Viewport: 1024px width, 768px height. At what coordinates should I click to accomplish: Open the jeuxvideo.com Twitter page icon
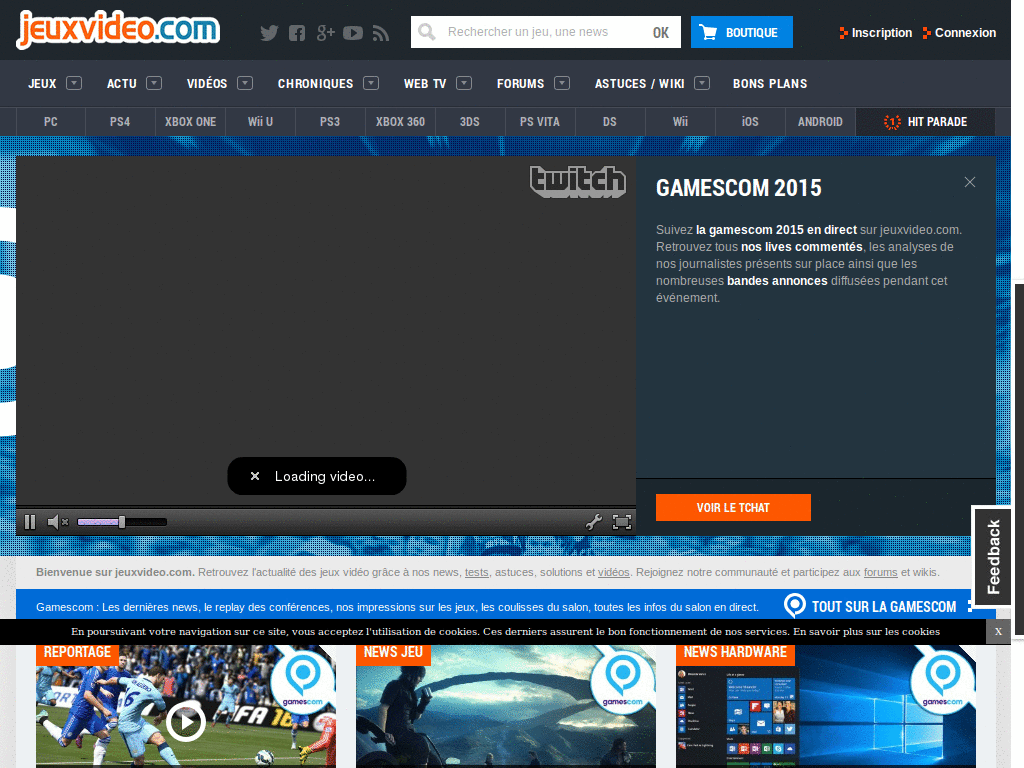[x=269, y=33]
